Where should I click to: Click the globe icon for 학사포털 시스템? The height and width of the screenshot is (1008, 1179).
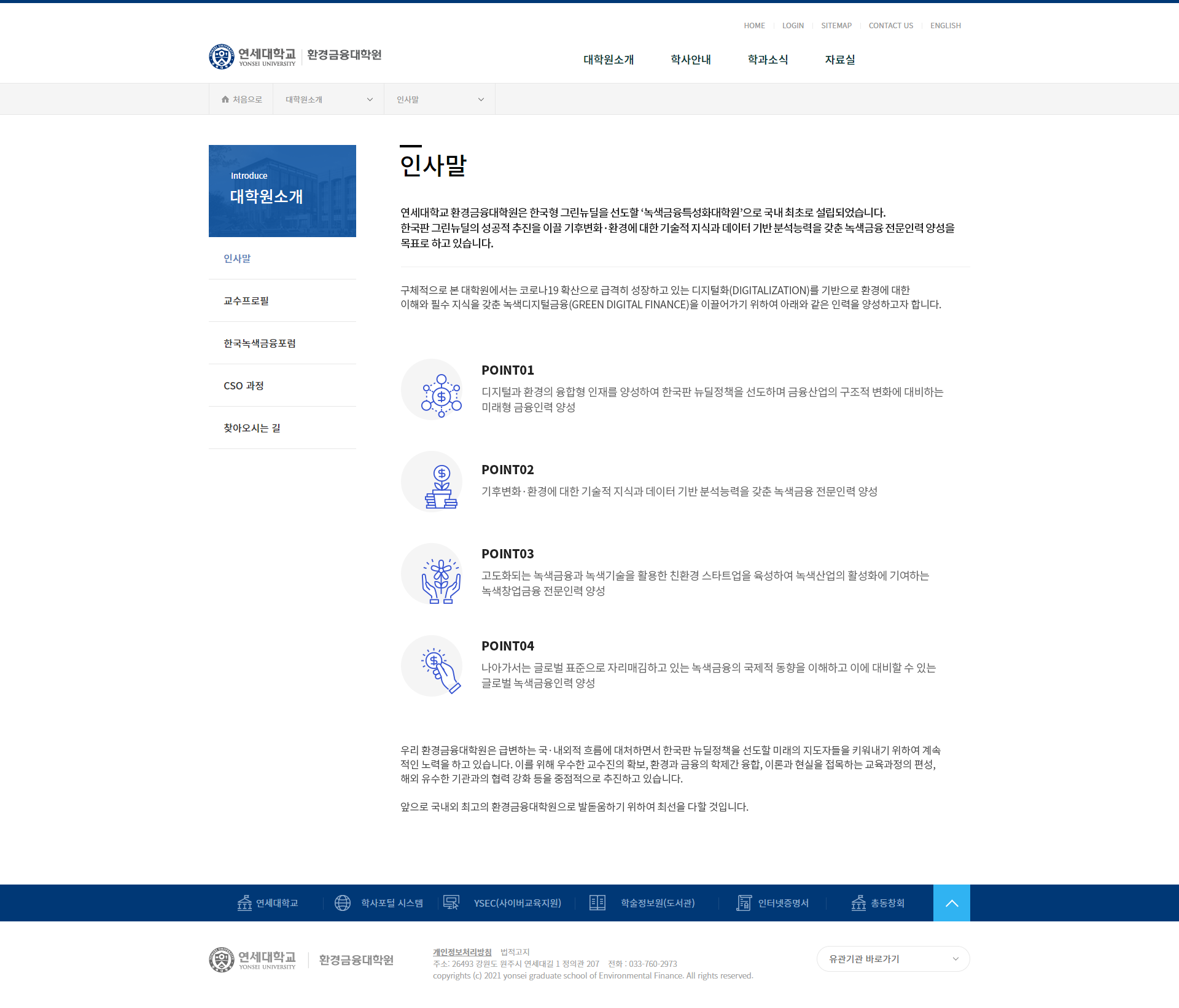tap(343, 903)
